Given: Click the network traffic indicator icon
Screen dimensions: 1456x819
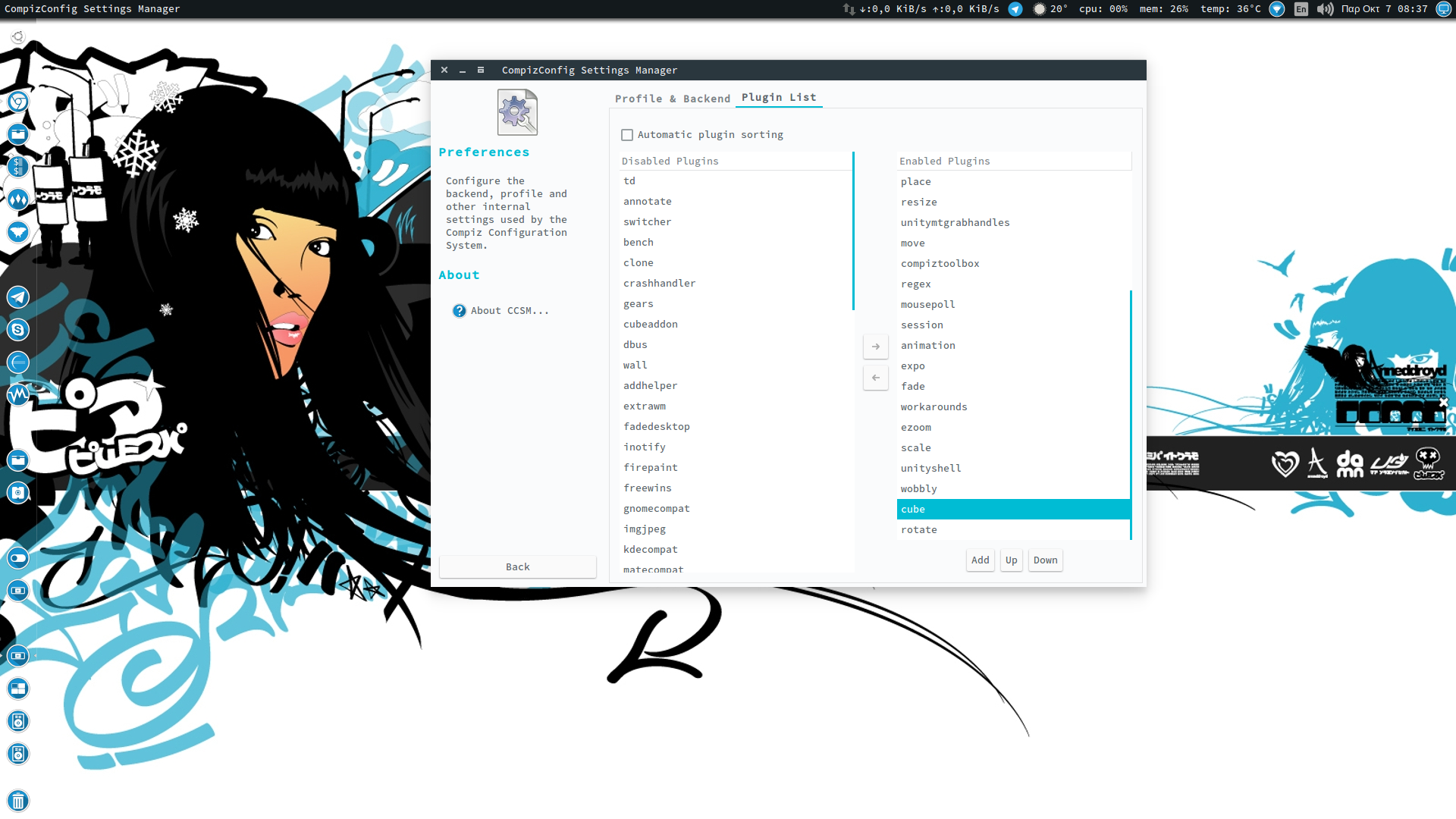Looking at the screenshot, I should (849, 9).
